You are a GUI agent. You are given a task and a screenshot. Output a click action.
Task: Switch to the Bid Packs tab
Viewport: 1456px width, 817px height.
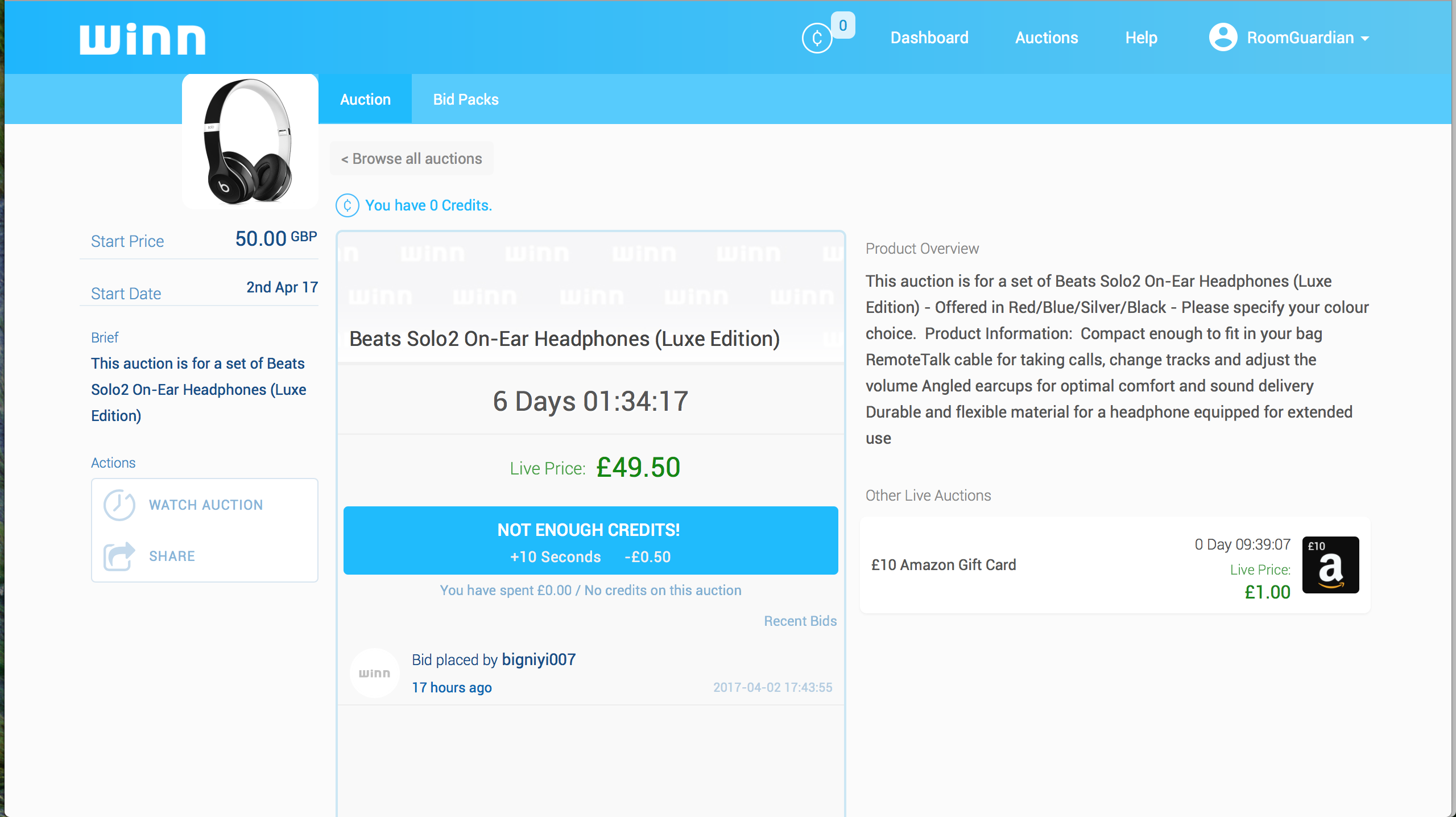coord(466,99)
